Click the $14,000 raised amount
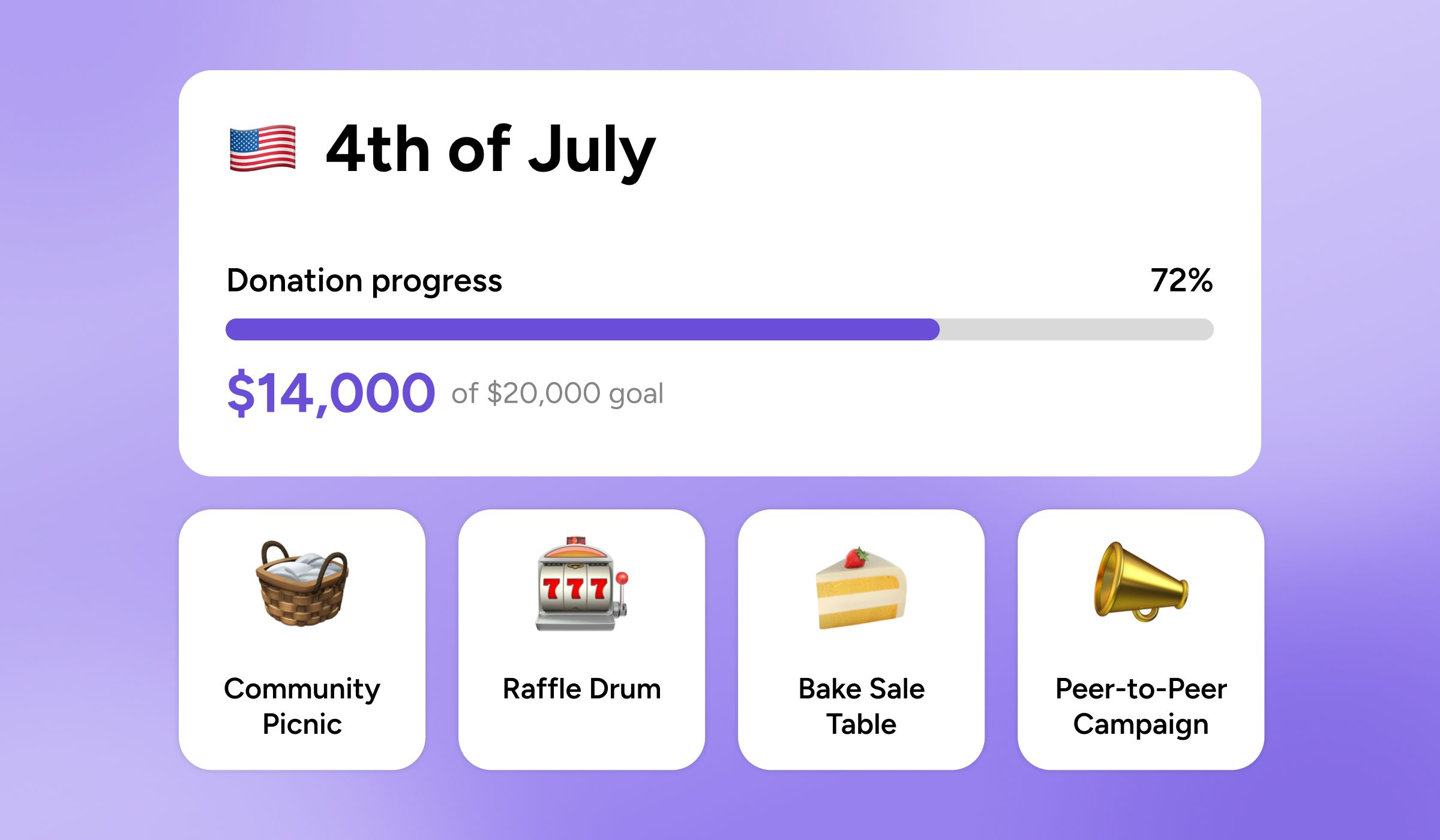 (331, 393)
